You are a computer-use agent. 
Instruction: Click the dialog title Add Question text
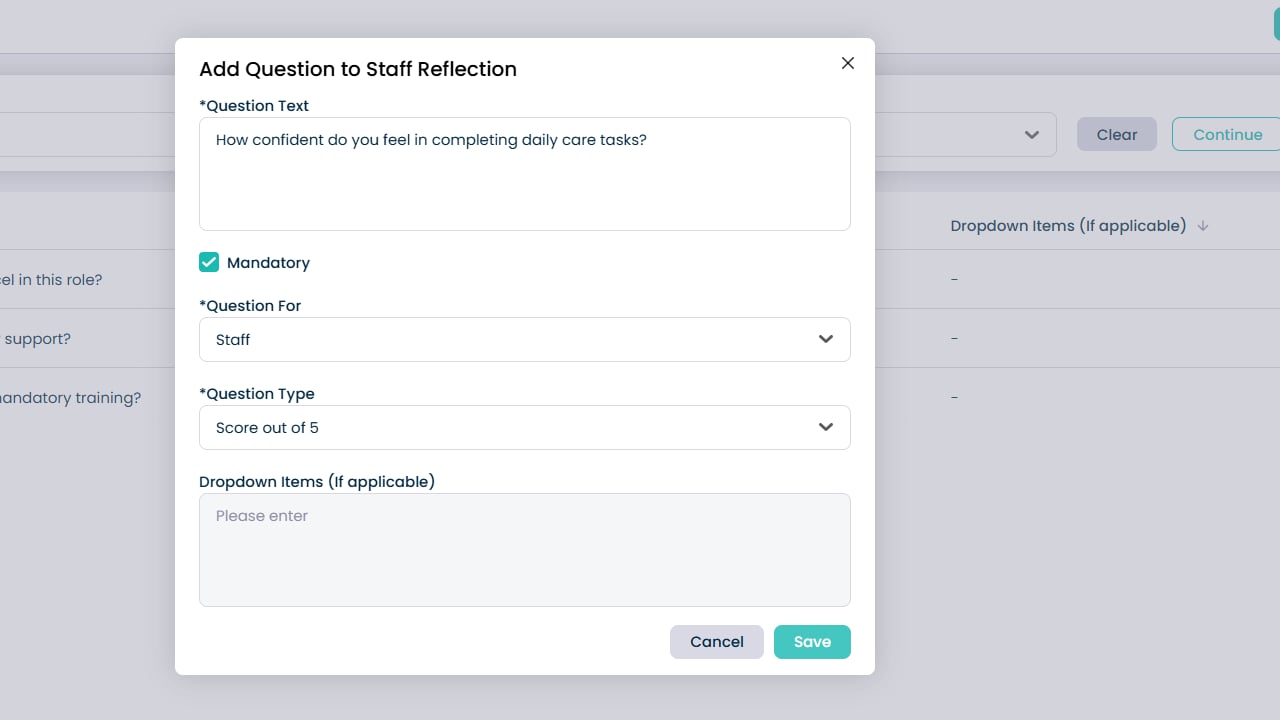[358, 69]
